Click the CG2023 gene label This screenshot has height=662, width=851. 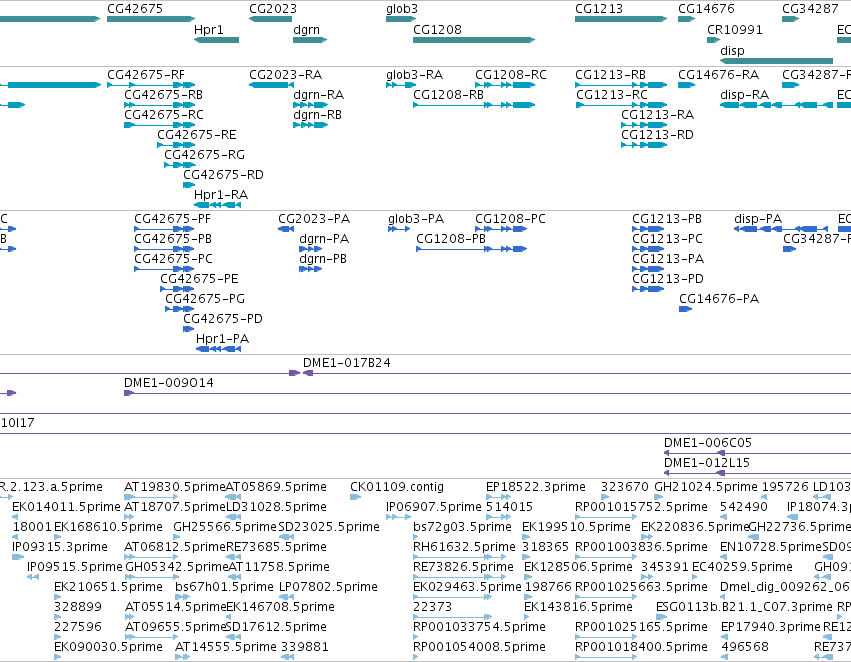[273, 9]
